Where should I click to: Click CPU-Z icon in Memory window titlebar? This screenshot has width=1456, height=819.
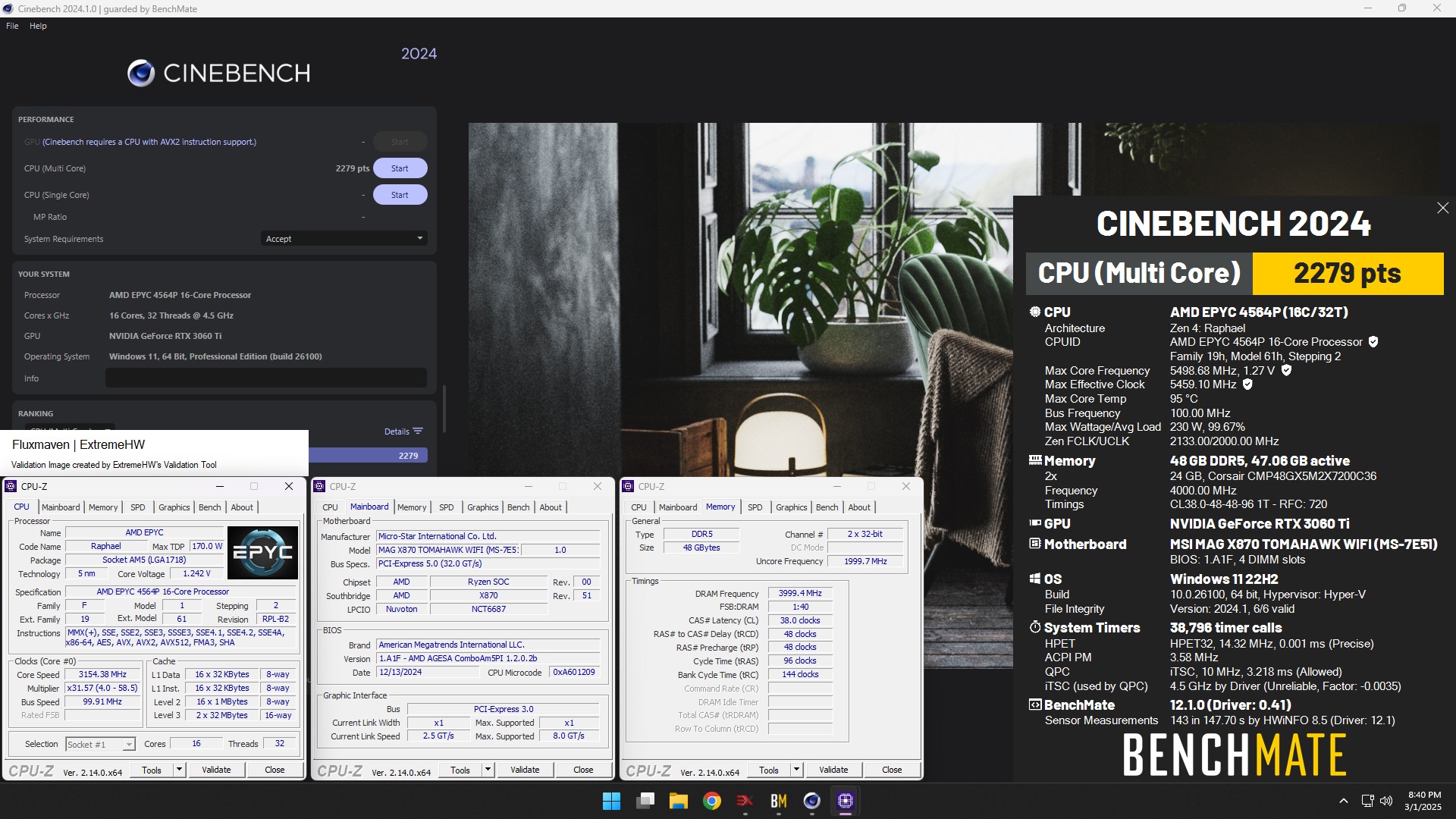point(628,486)
